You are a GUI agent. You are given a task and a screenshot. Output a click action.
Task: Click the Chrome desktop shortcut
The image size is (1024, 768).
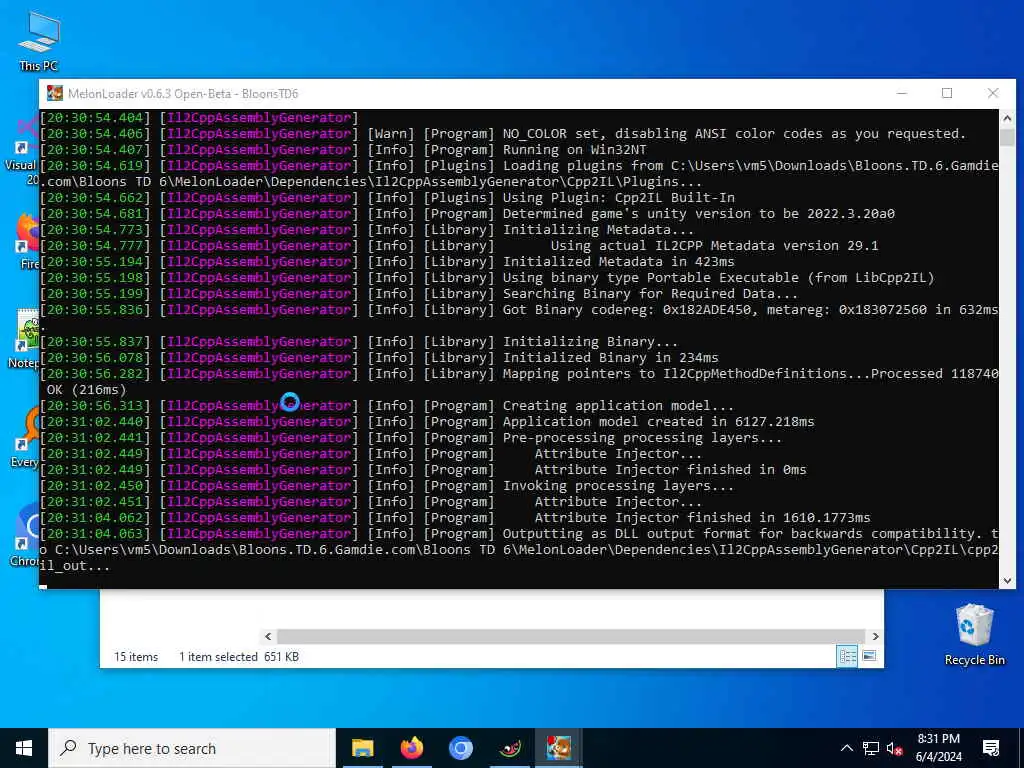(26, 534)
